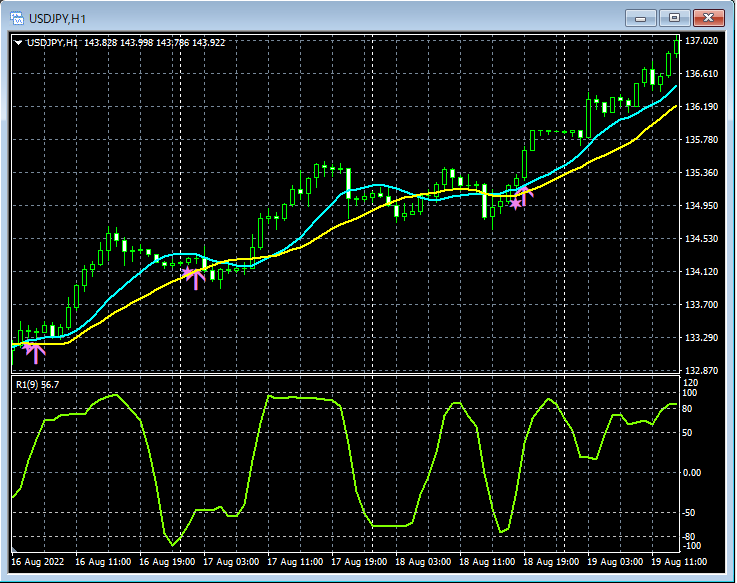
Task: Select the pink arrow signal near 16 Aug 2022
Action: [35, 352]
